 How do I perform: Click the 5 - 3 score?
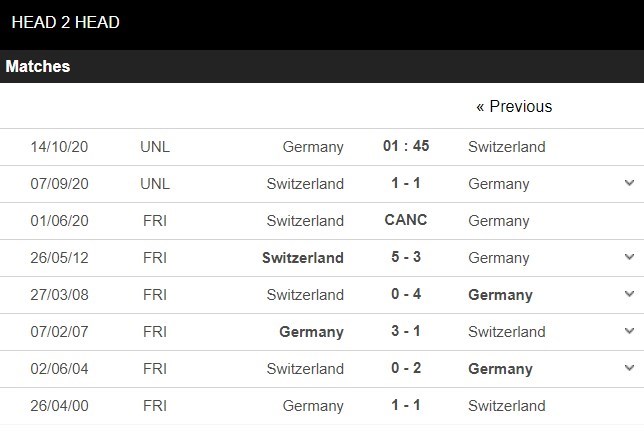click(x=406, y=257)
